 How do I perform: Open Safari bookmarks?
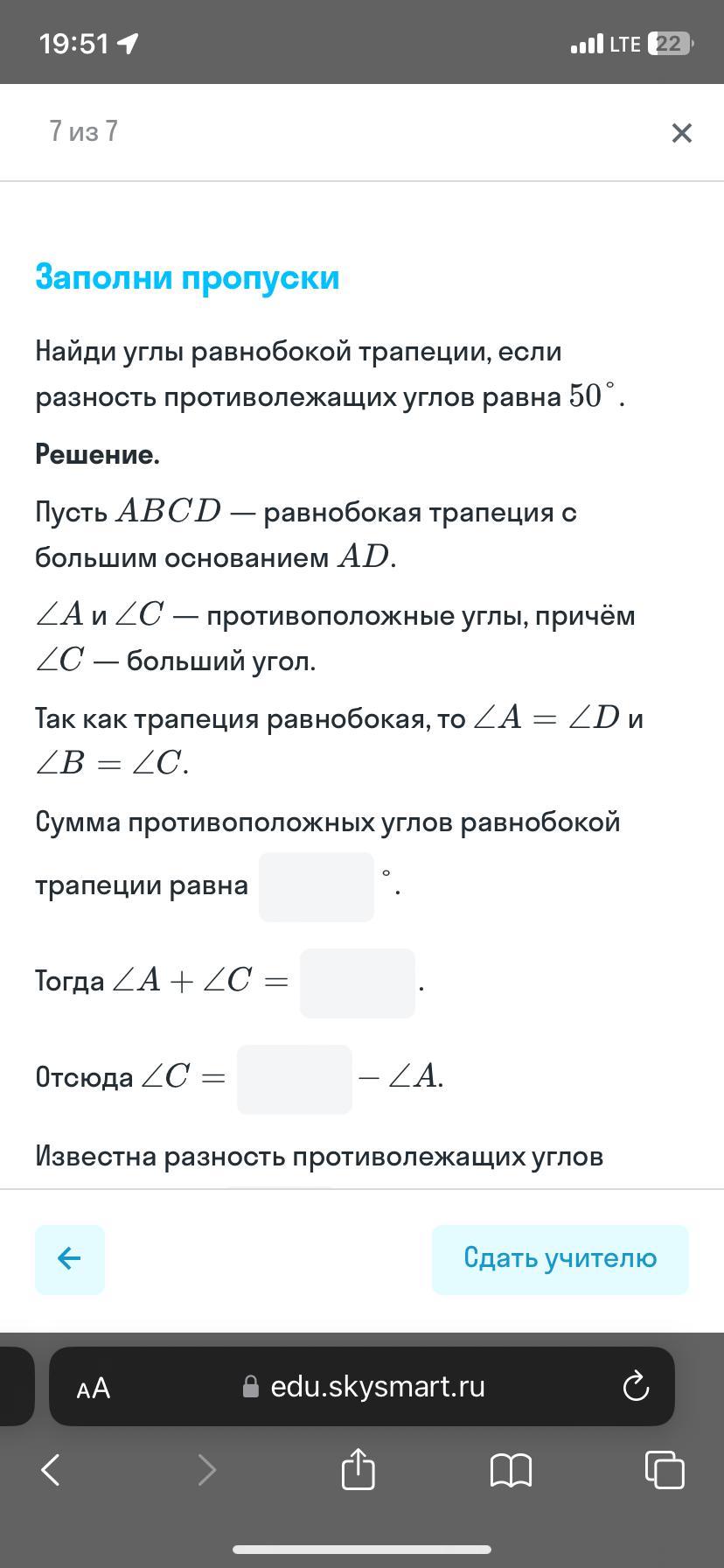pos(512,1469)
